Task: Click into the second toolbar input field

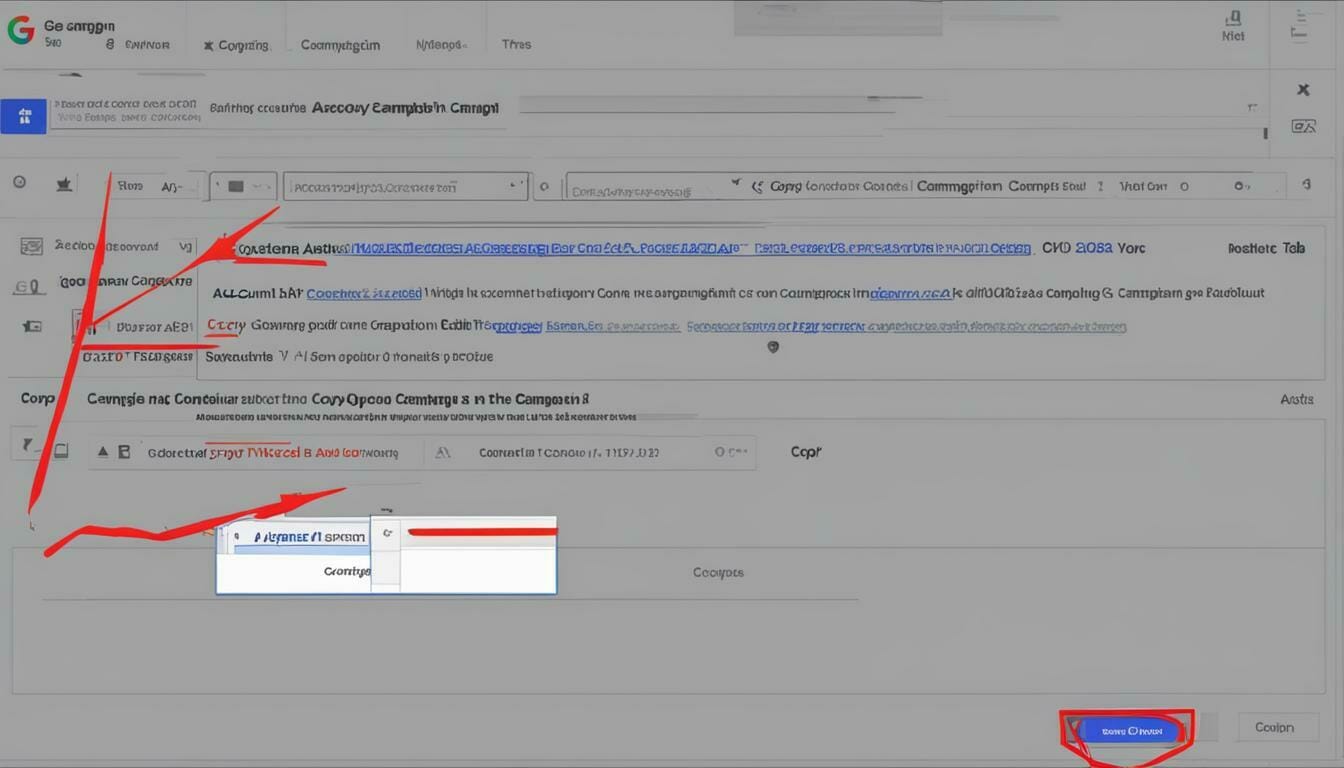Action: 653,187
